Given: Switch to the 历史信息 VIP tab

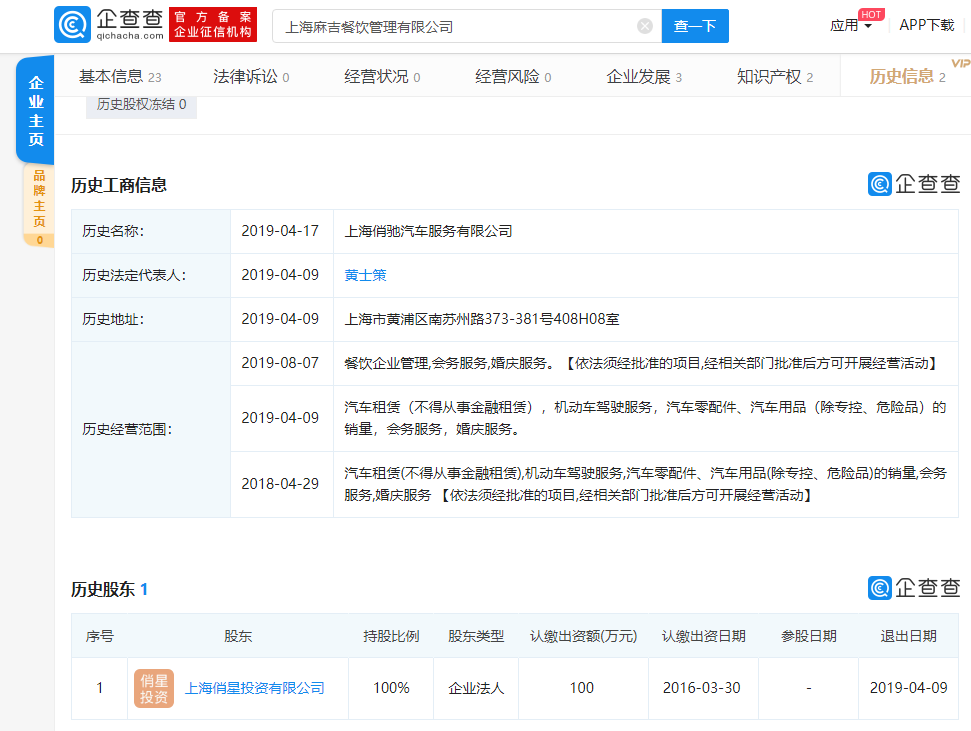Looking at the screenshot, I should 907,77.
